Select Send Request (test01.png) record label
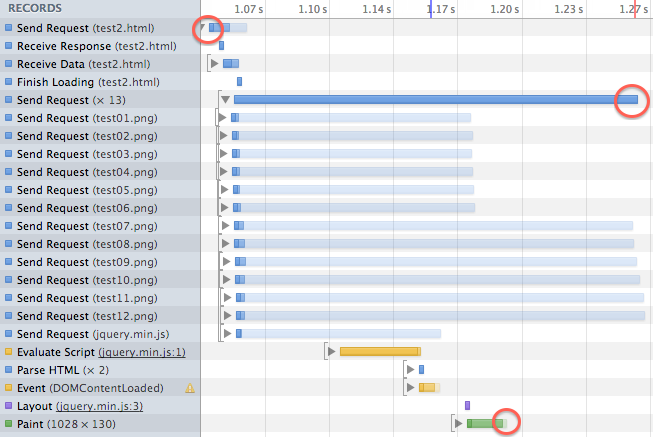 click(x=87, y=118)
